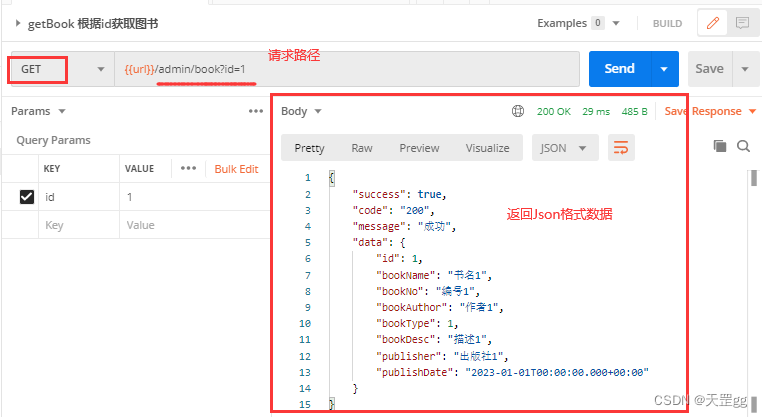This screenshot has height=417, width=762.
Task: Open Query Params three-dots options
Action: point(256,111)
